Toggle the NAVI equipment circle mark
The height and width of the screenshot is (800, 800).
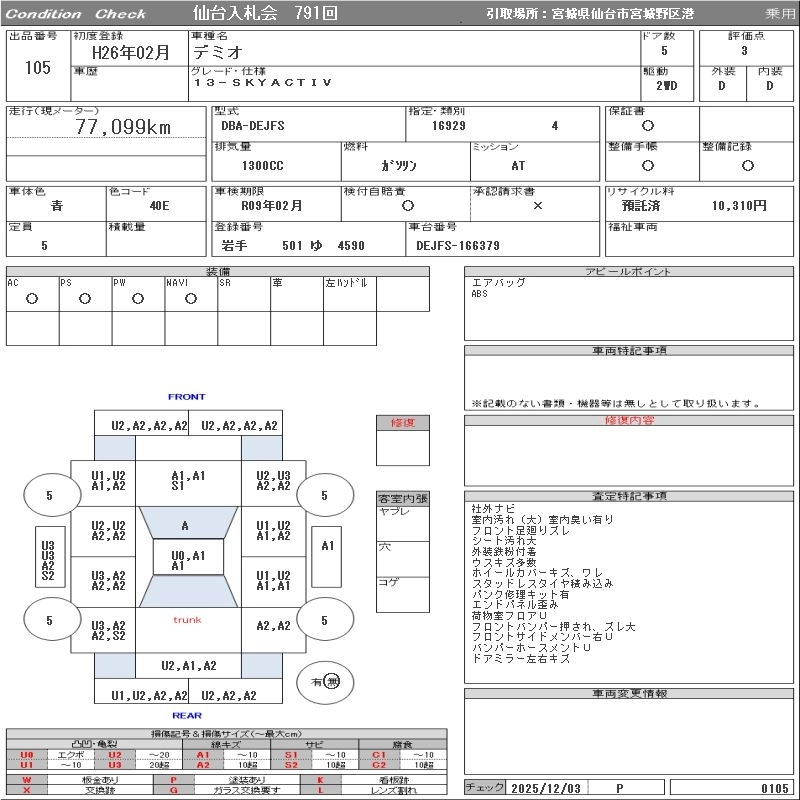[x=191, y=299]
